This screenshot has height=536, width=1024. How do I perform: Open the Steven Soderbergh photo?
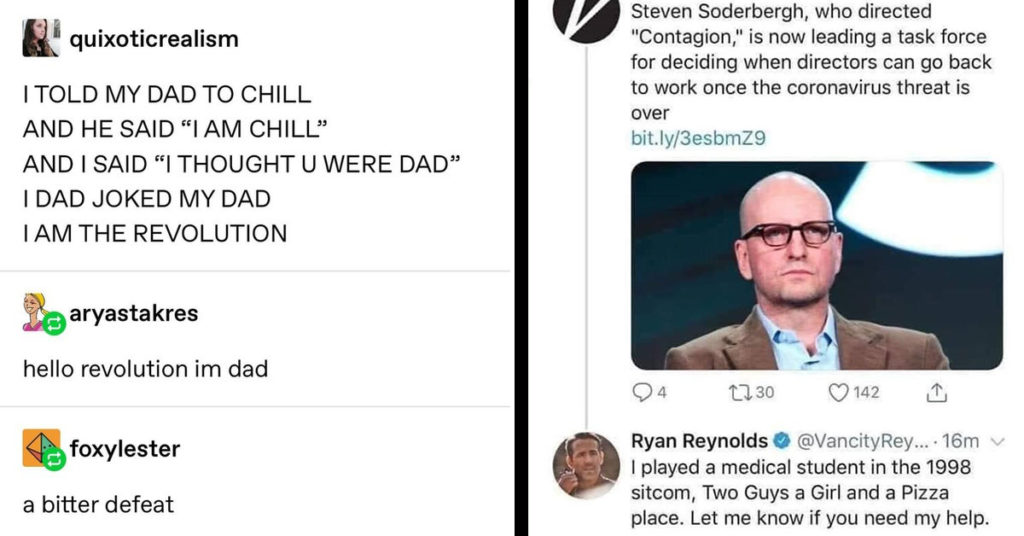[x=816, y=266]
